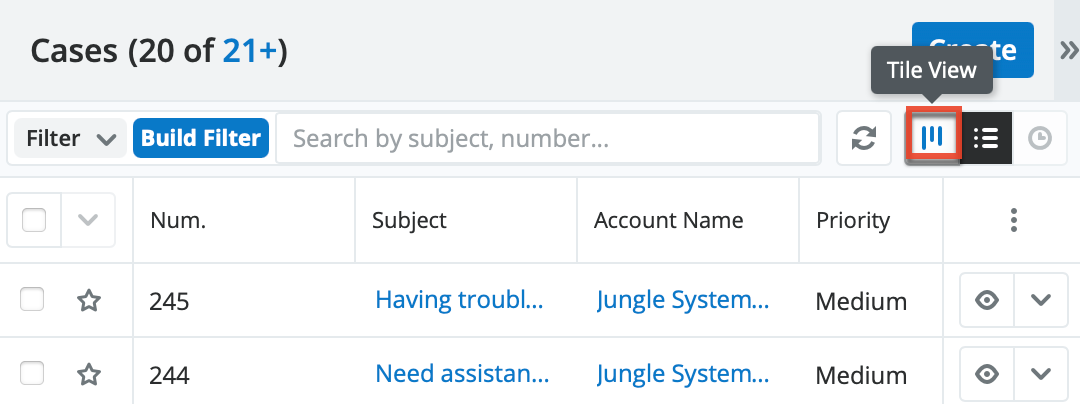Sort by Subject column header
Image resolution: width=1080 pixels, height=404 pixels.
[x=409, y=220]
